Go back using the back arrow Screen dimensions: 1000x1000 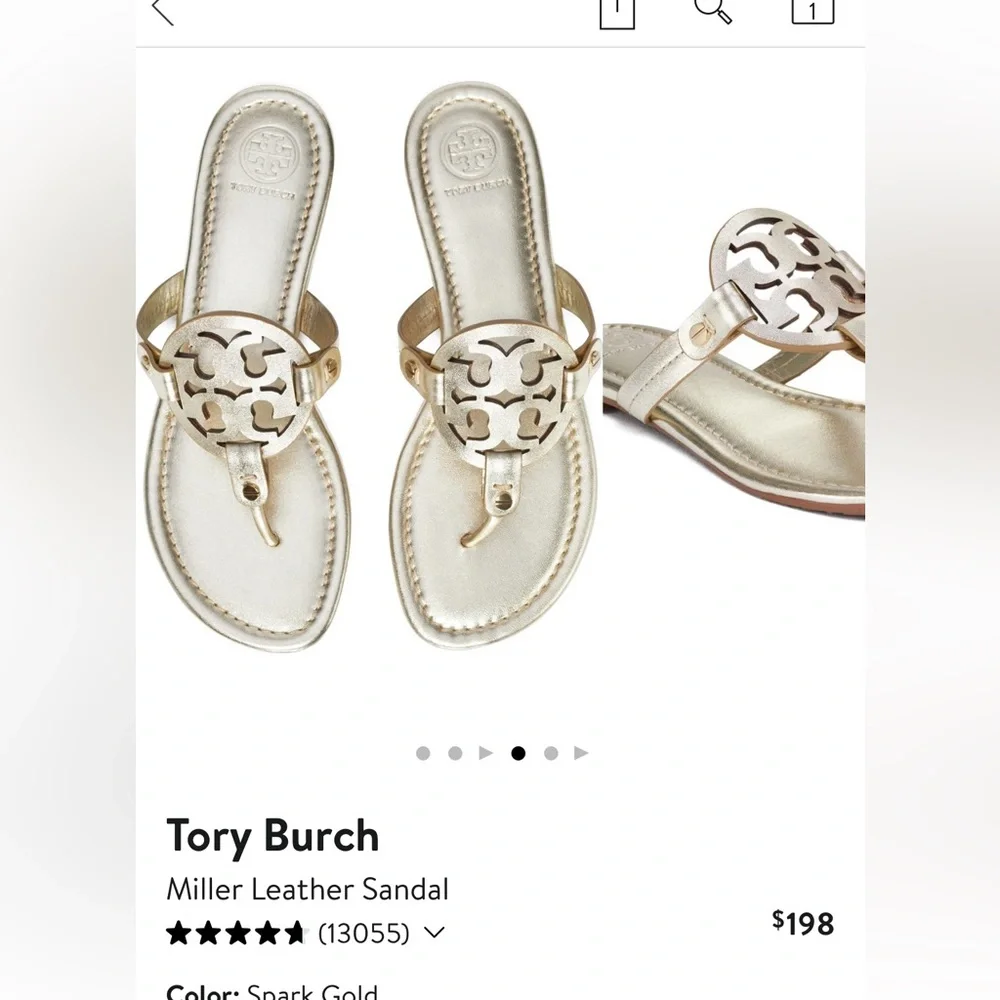163,13
